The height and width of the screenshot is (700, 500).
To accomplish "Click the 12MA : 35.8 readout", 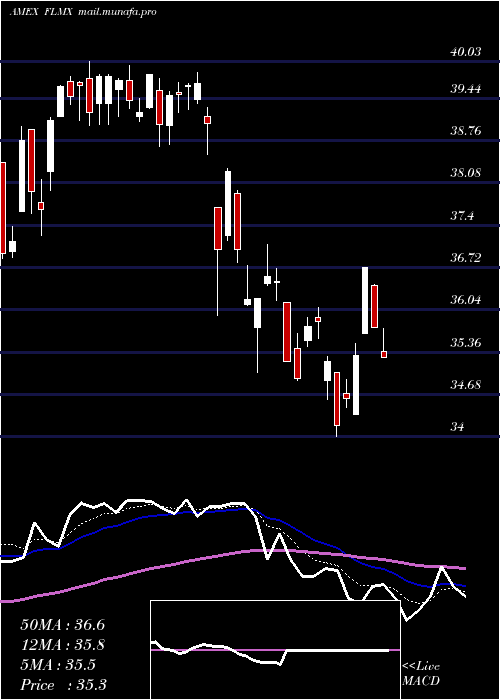I will 62,645.
